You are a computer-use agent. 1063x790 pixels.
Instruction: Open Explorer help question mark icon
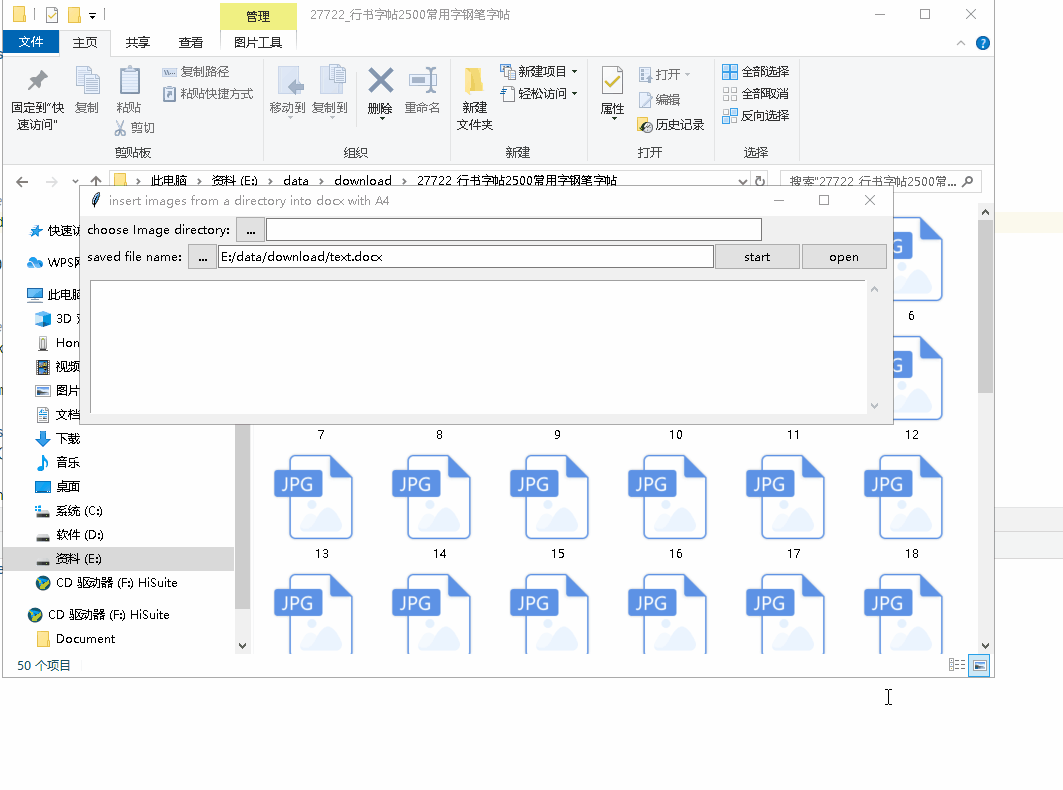pyautogui.click(x=982, y=43)
